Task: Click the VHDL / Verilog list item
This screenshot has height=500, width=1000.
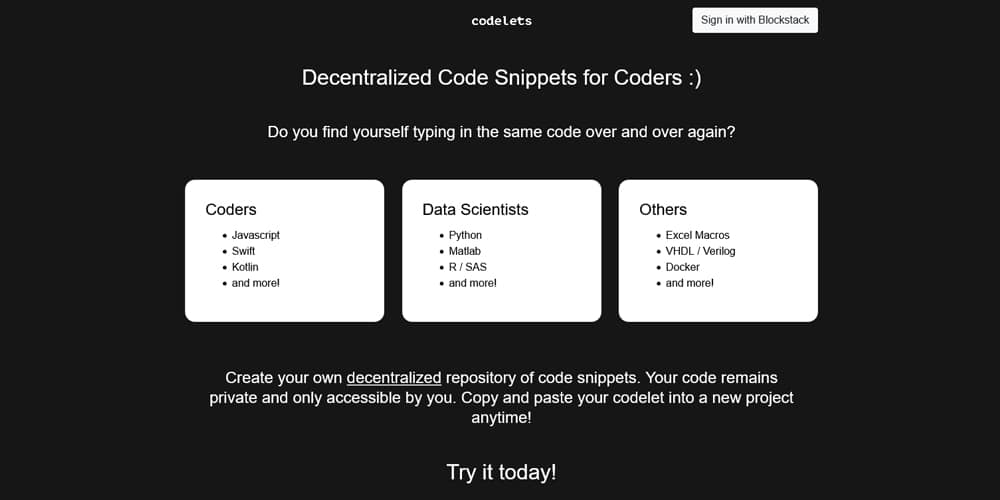Action: coord(700,251)
